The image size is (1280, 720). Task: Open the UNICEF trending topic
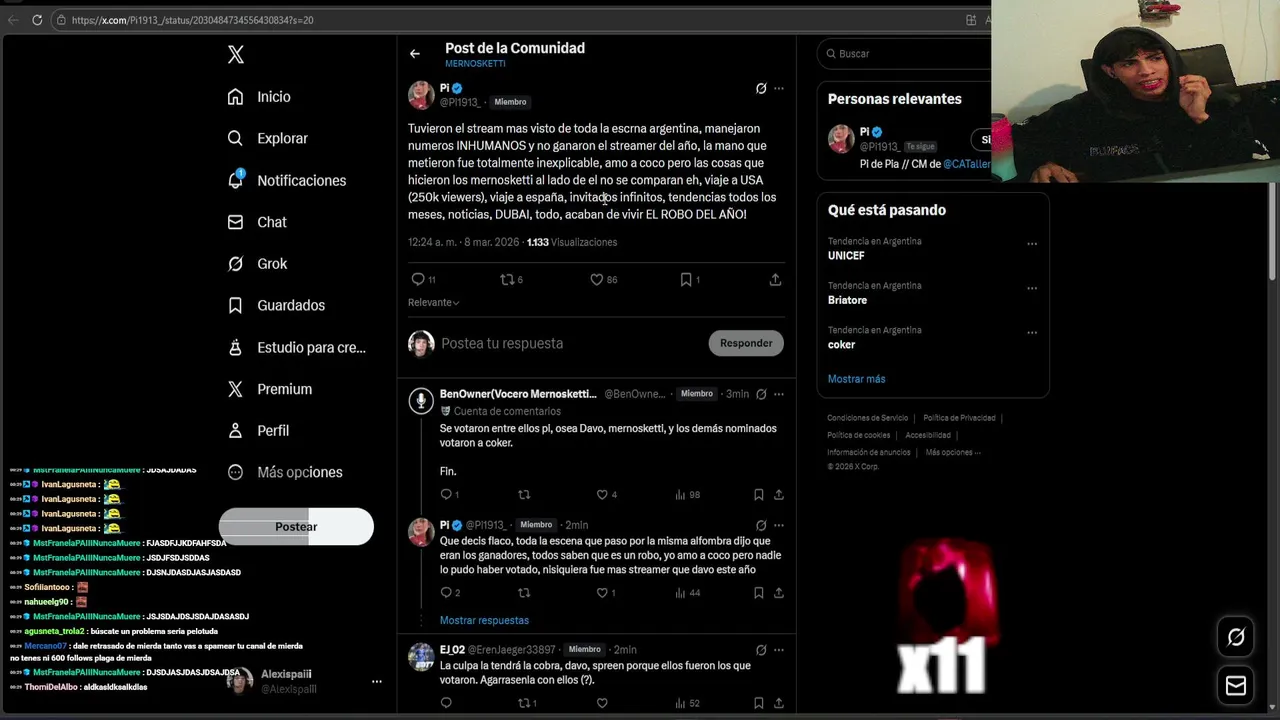click(x=846, y=256)
